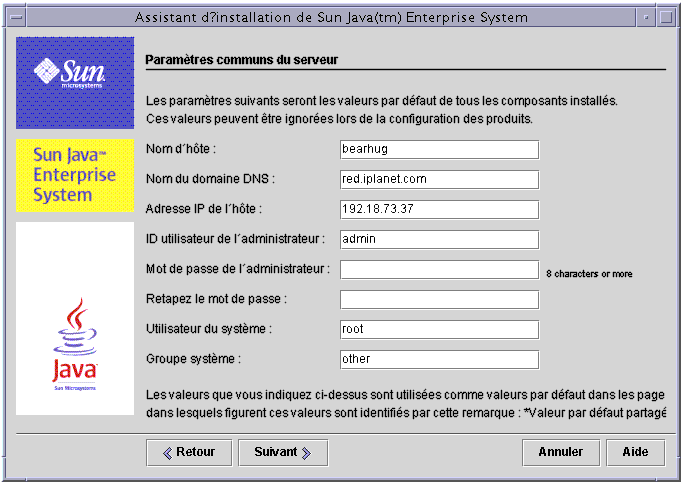Cancel installation with Annuler button

coord(561,453)
